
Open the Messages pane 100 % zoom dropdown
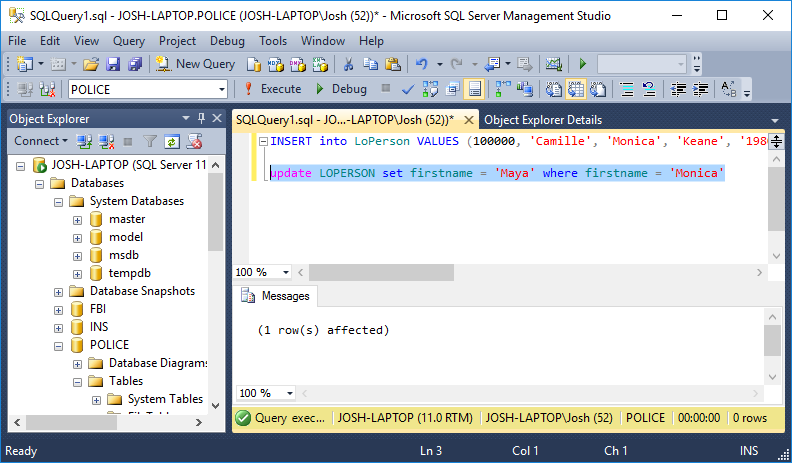pos(289,393)
